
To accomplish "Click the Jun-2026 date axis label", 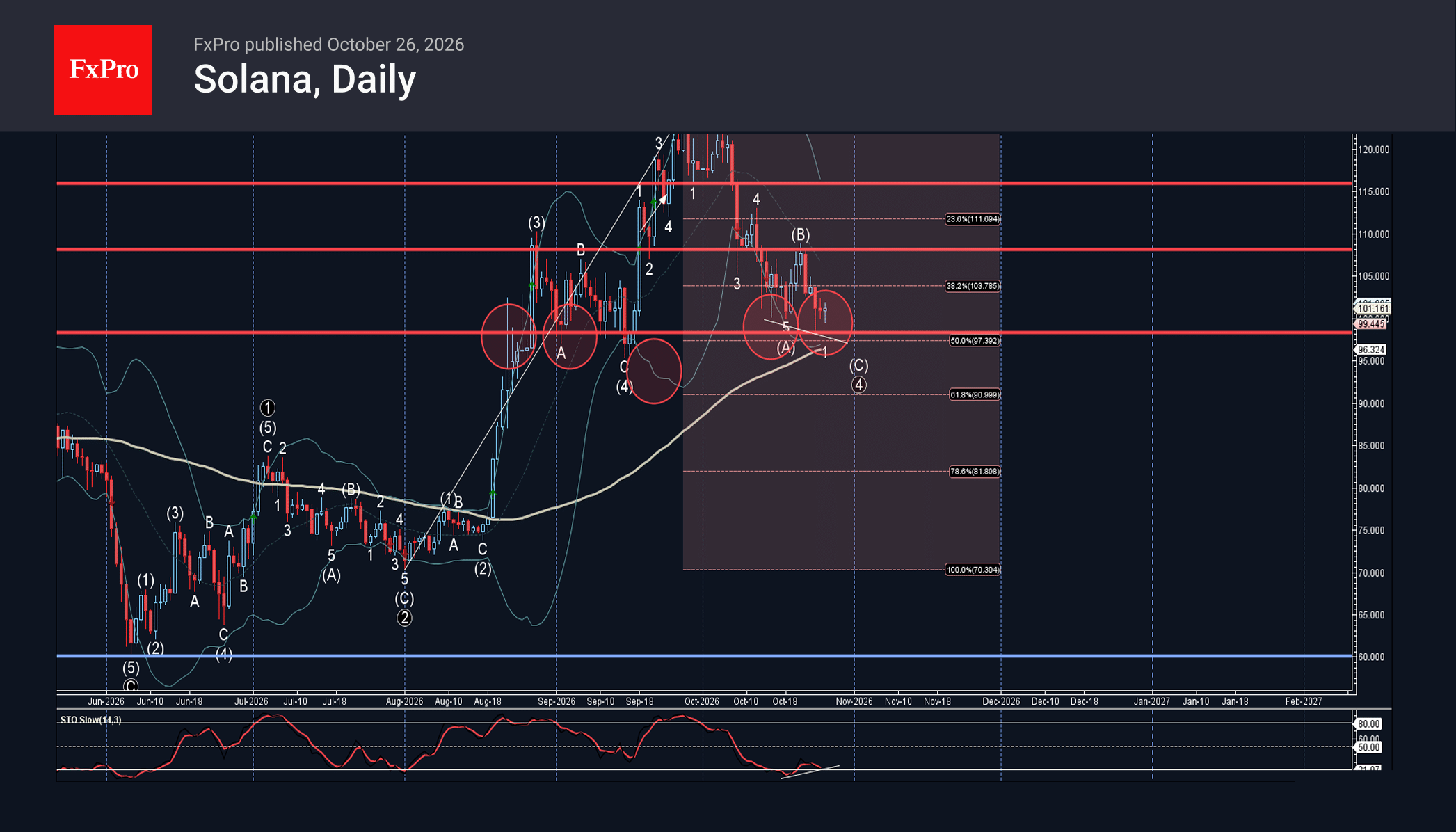I will click(106, 701).
